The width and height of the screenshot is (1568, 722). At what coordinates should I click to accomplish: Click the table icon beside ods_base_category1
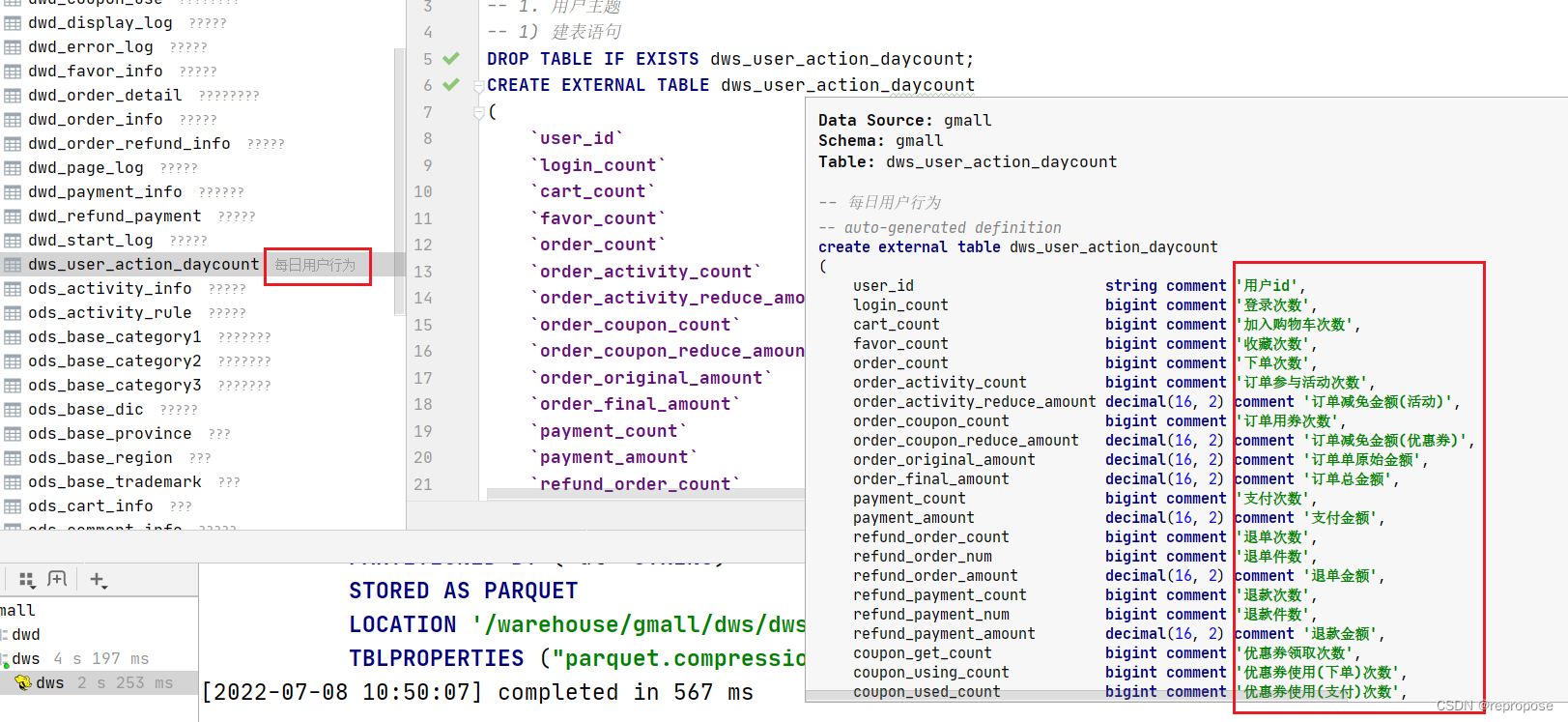[x=13, y=336]
